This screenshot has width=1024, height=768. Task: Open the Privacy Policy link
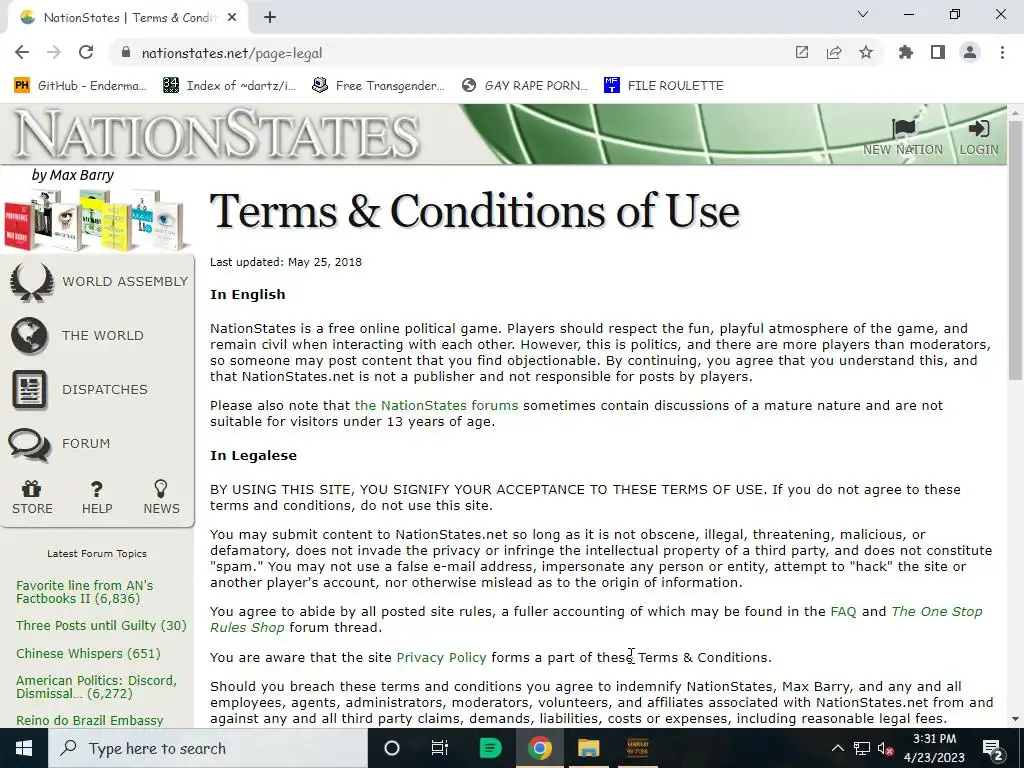(x=441, y=658)
